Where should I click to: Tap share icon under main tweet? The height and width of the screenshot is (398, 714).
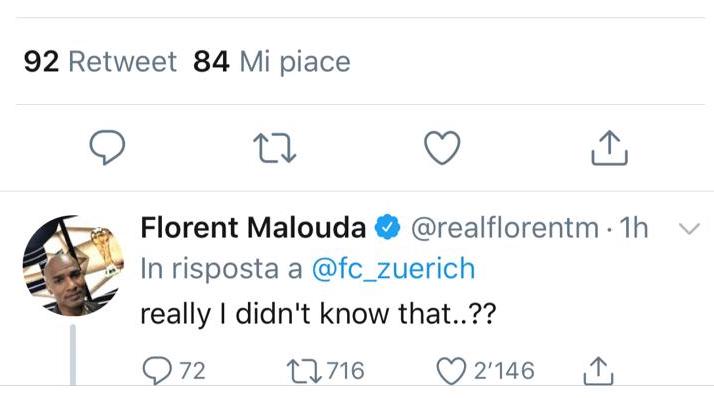609,147
